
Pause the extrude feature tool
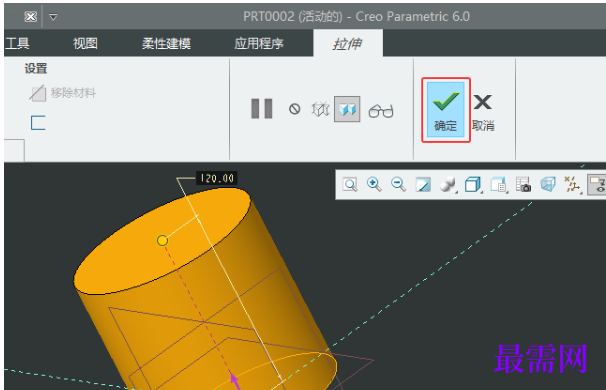coord(262,109)
